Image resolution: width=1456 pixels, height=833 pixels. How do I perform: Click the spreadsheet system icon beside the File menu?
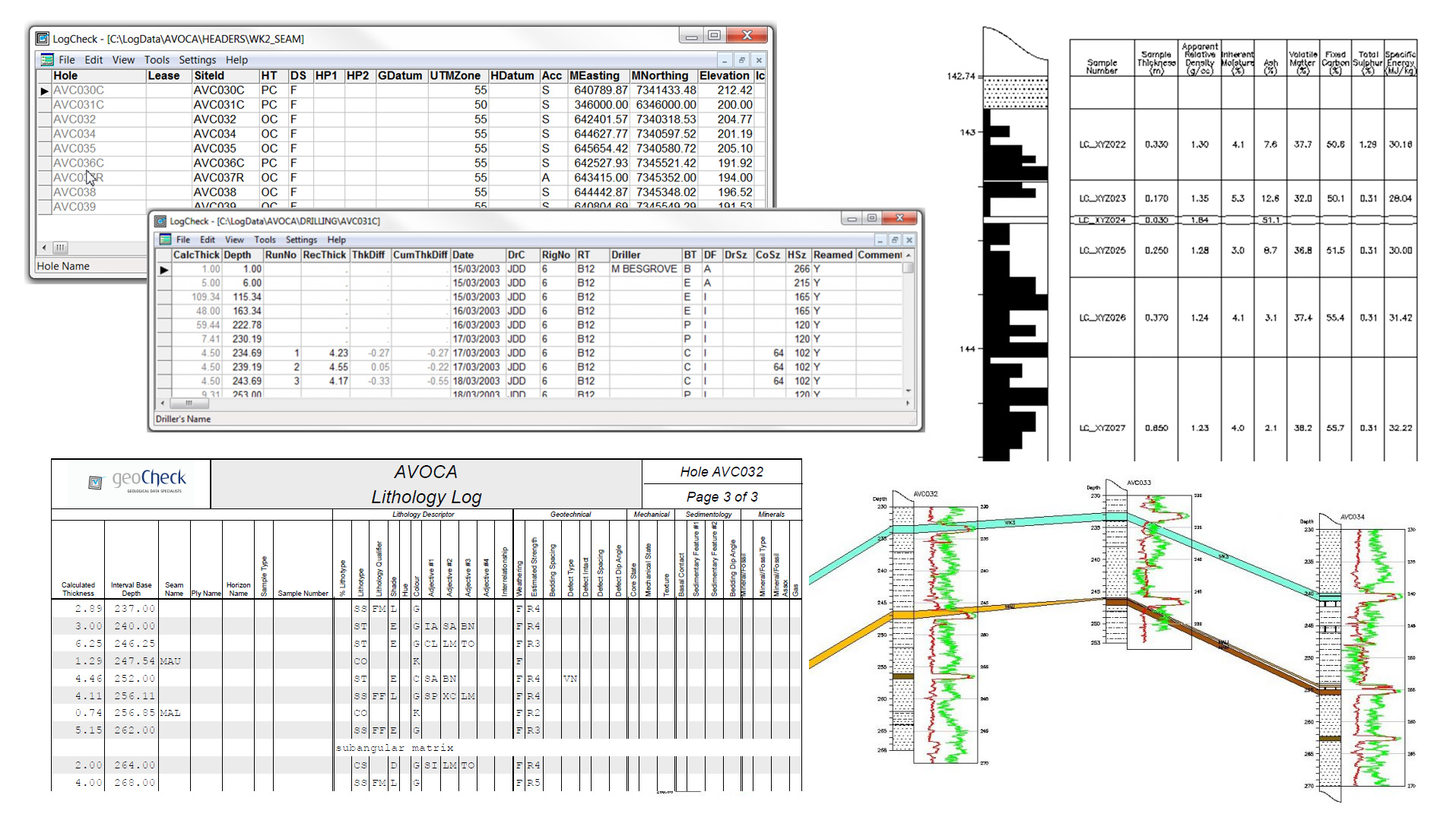[46, 60]
